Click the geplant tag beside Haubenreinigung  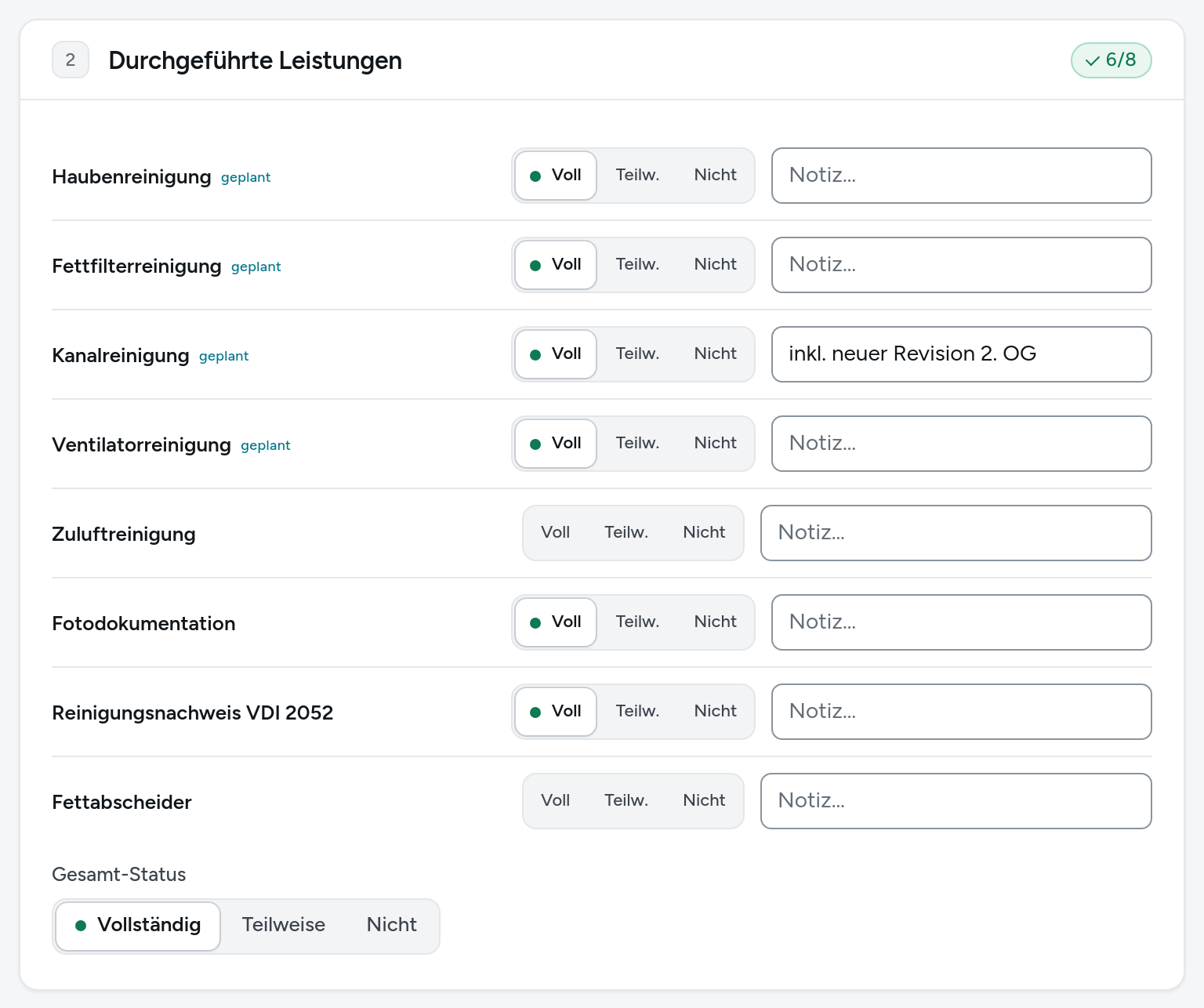245,177
